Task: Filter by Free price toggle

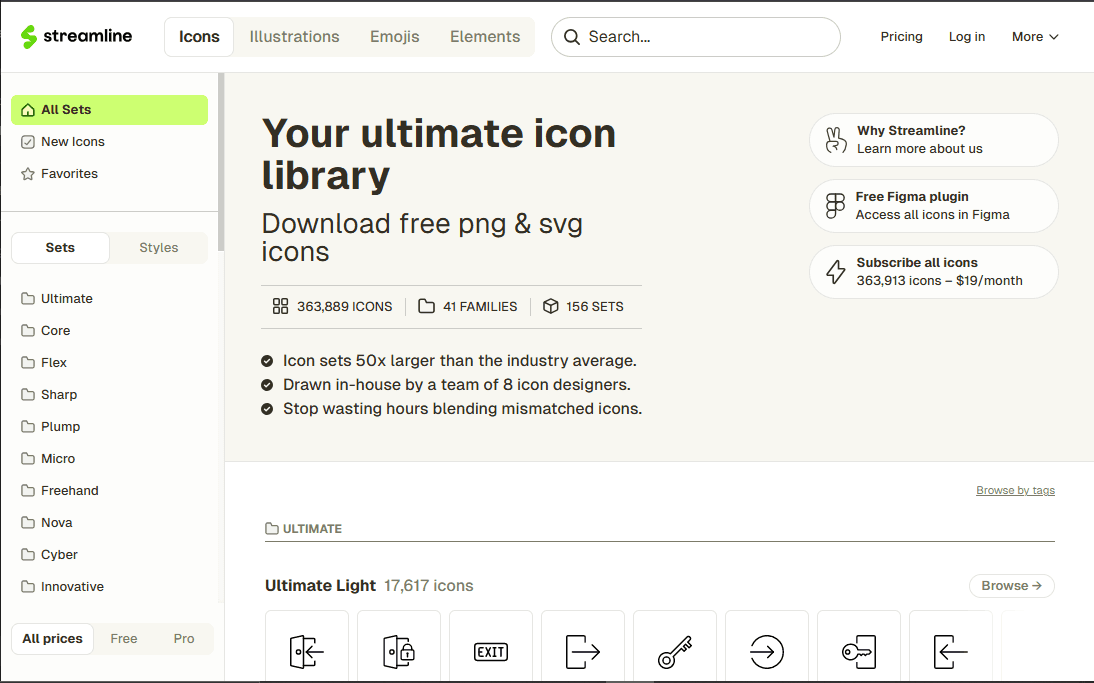Action: coord(123,638)
